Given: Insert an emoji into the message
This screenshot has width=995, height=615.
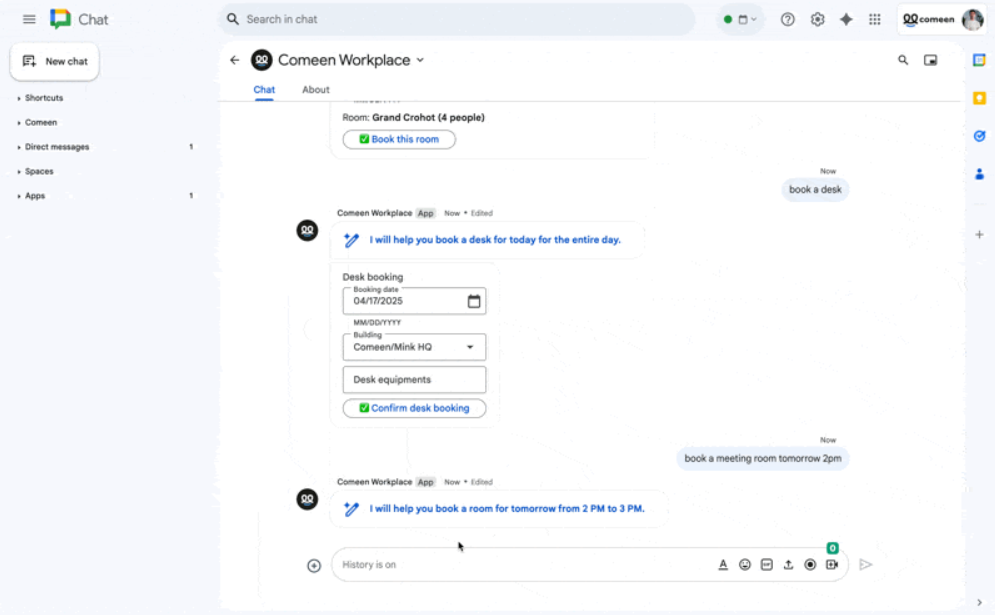Looking at the screenshot, I should [x=744, y=564].
